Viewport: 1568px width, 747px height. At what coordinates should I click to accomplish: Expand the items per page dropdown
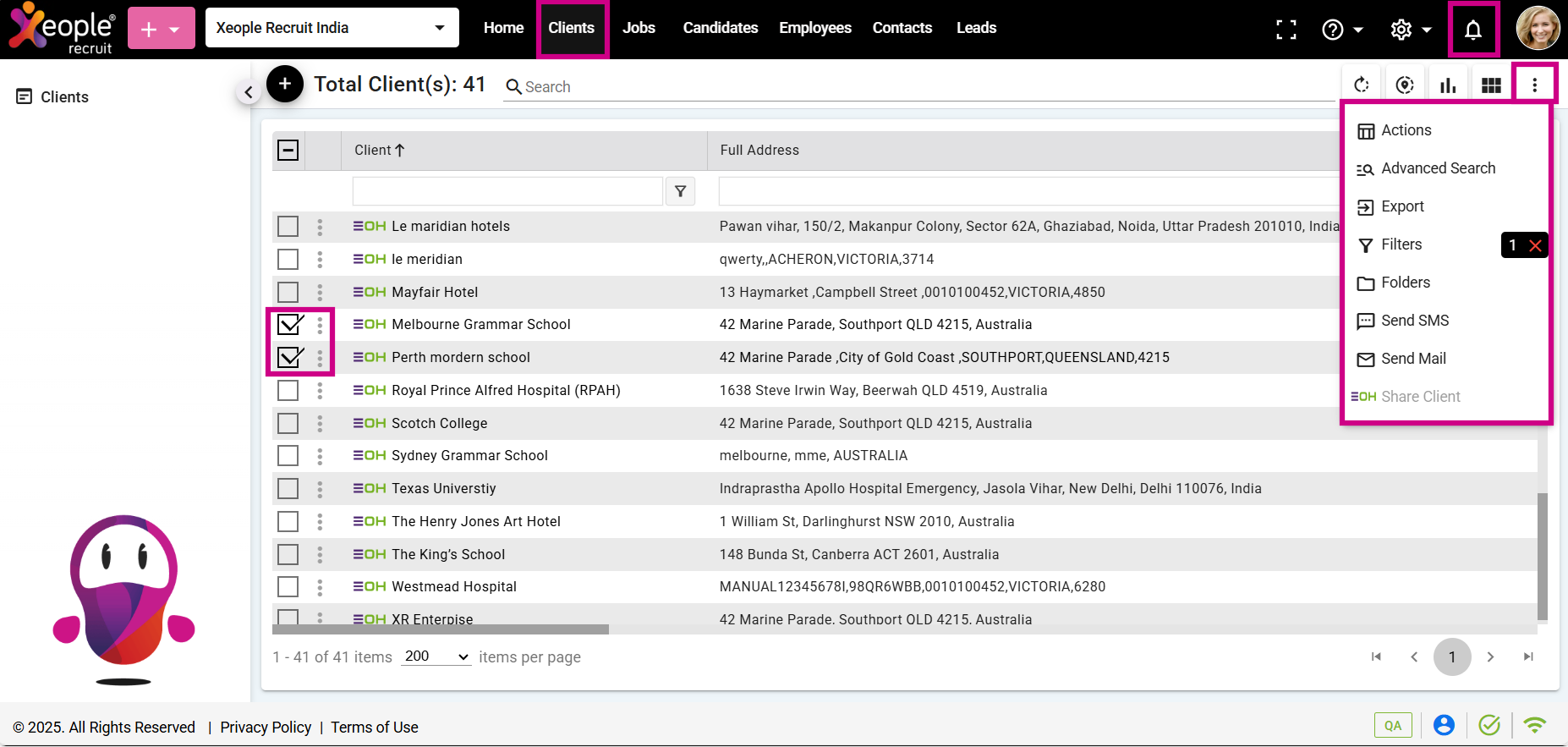click(x=436, y=656)
